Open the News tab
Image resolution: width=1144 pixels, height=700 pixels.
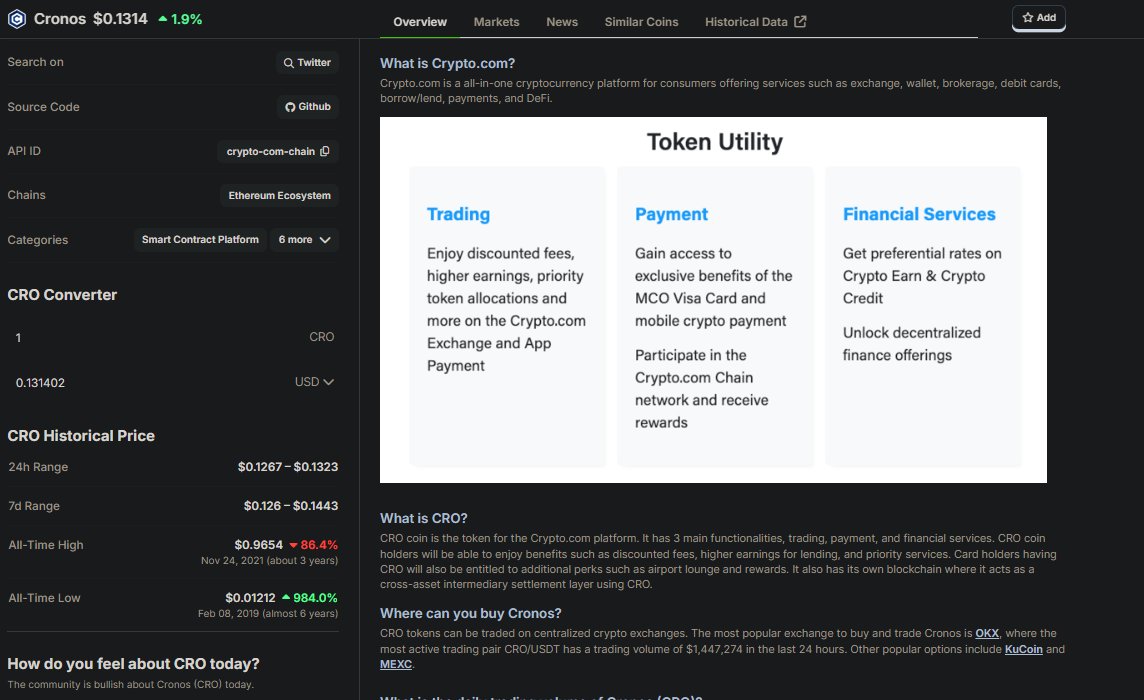click(x=562, y=22)
